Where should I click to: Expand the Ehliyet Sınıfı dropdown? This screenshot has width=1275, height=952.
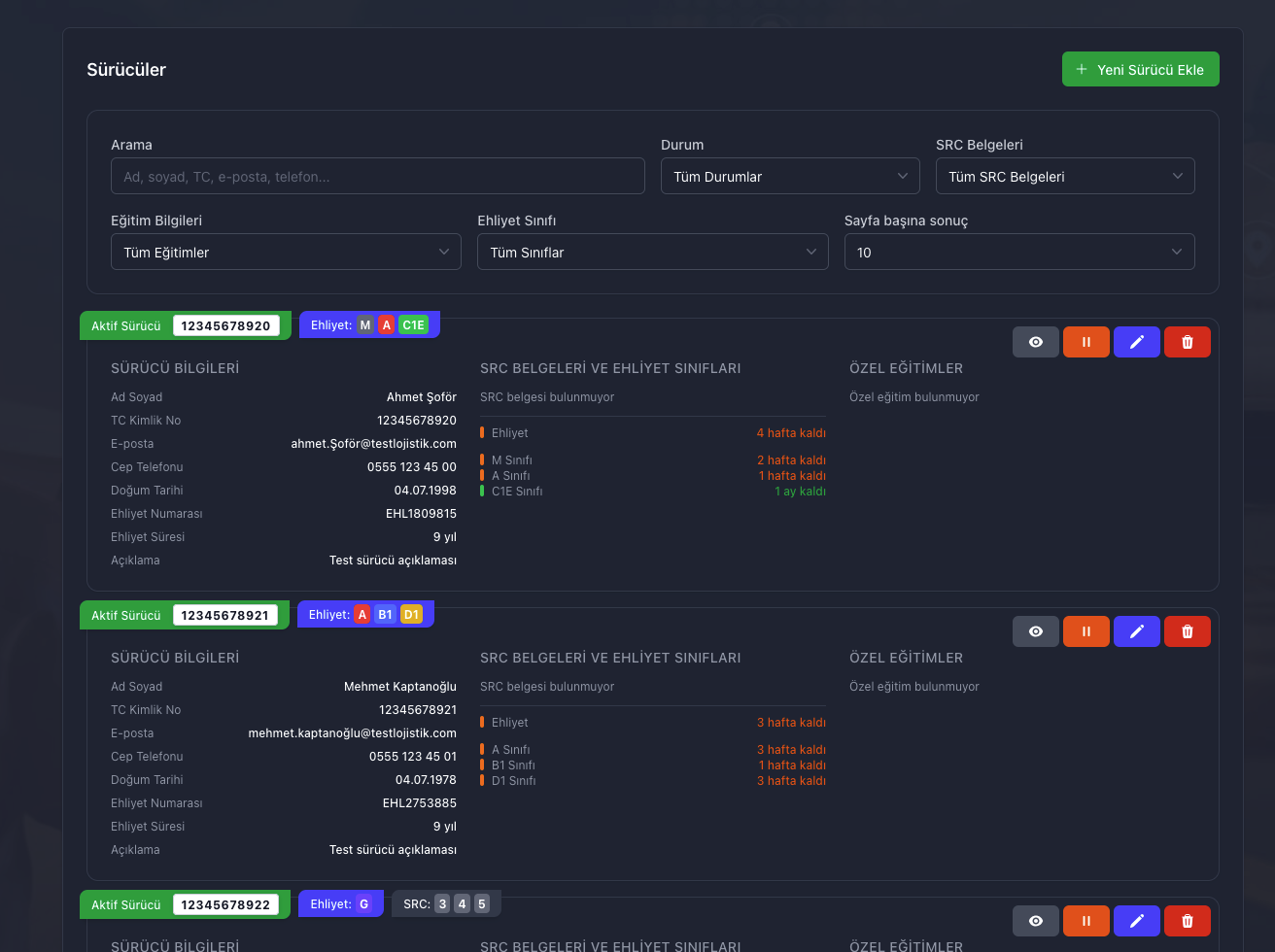point(652,253)
